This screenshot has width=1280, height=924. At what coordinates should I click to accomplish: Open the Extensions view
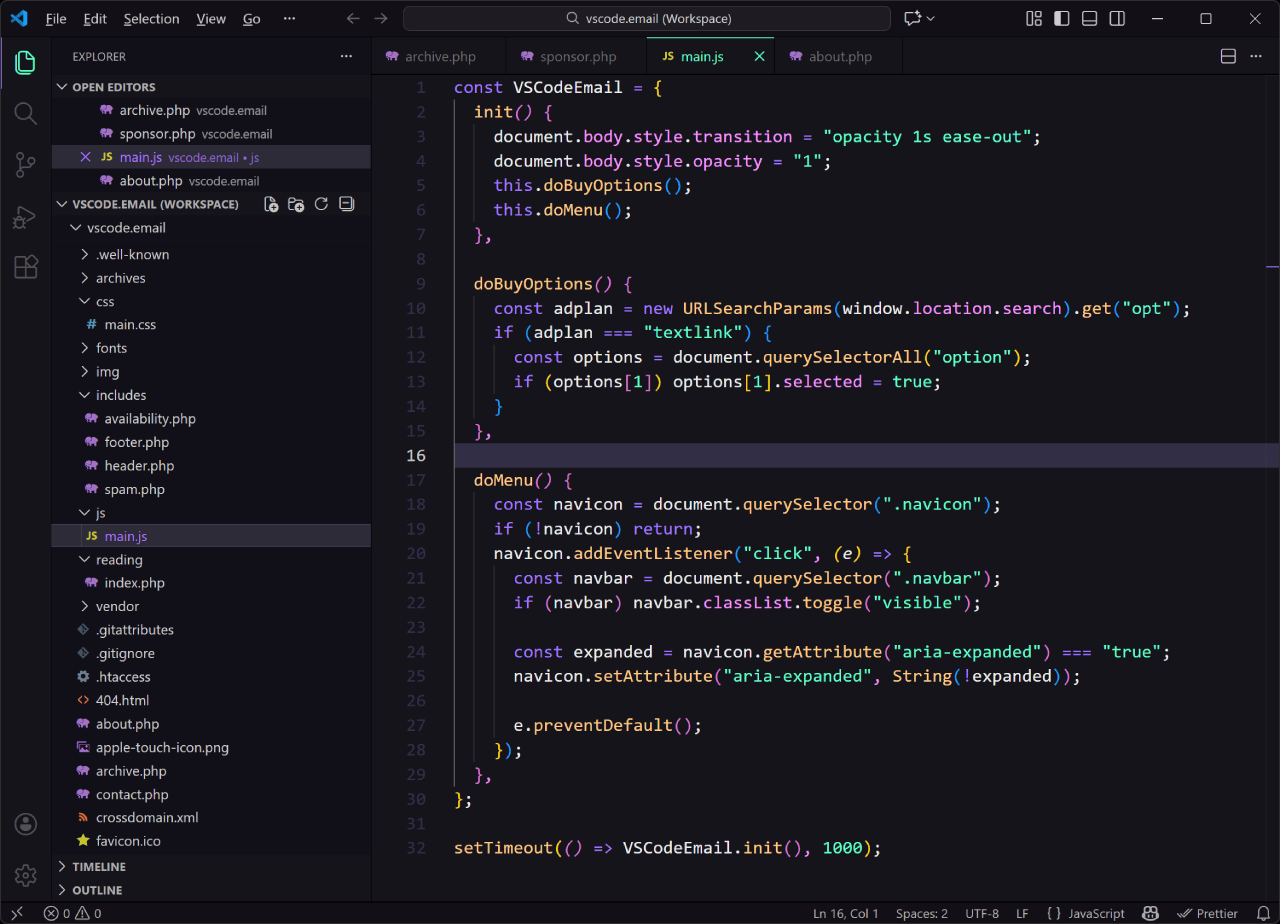25,266
